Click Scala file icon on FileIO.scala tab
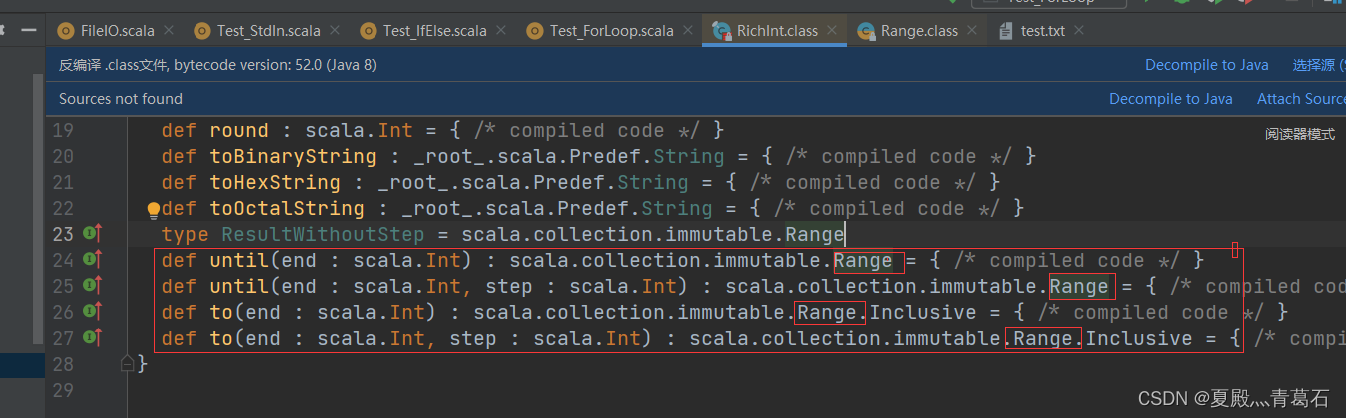 click(x=67, y=31)
